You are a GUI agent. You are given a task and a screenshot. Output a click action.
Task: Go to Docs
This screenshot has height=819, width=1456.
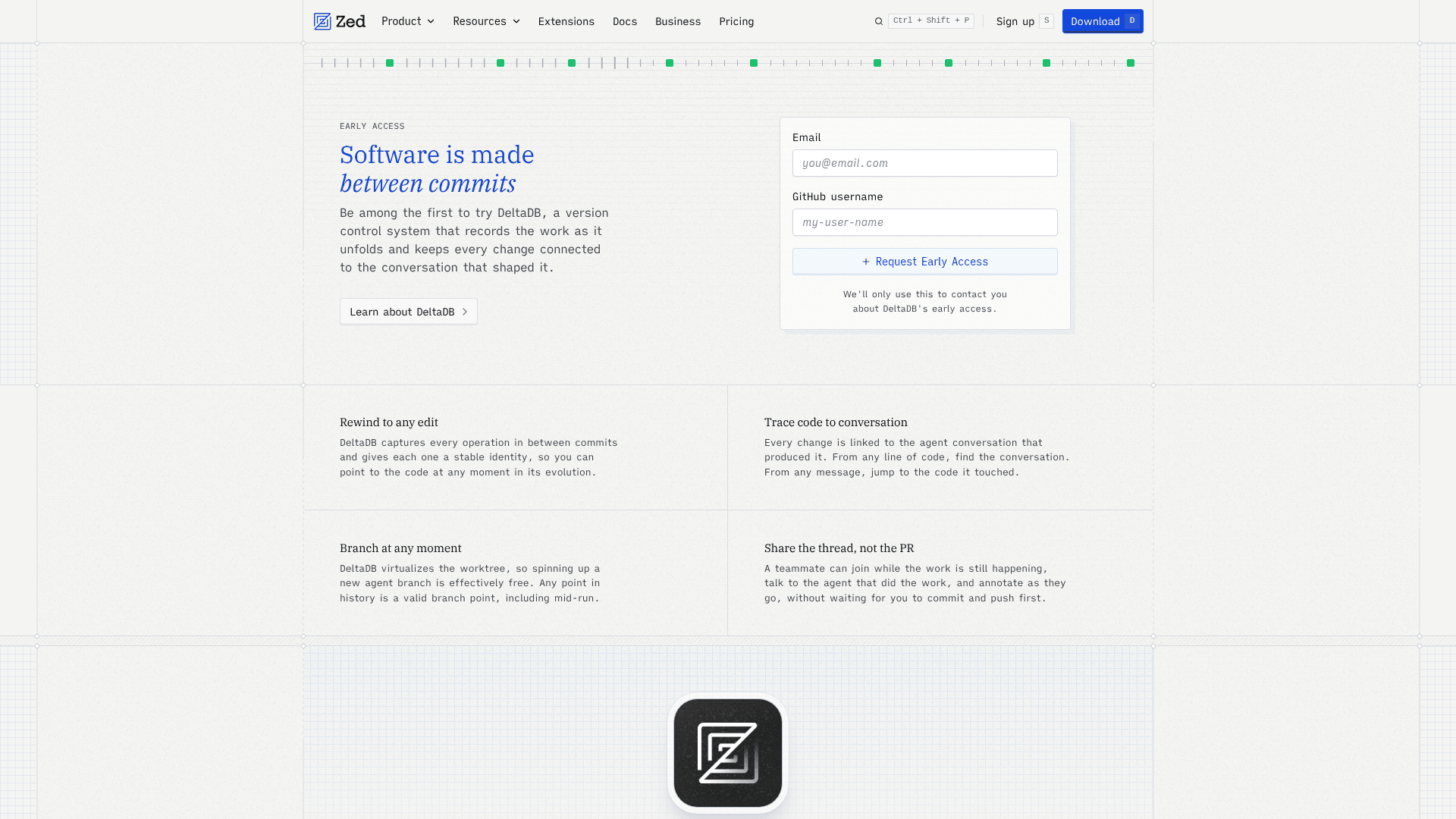pos(625,21)
